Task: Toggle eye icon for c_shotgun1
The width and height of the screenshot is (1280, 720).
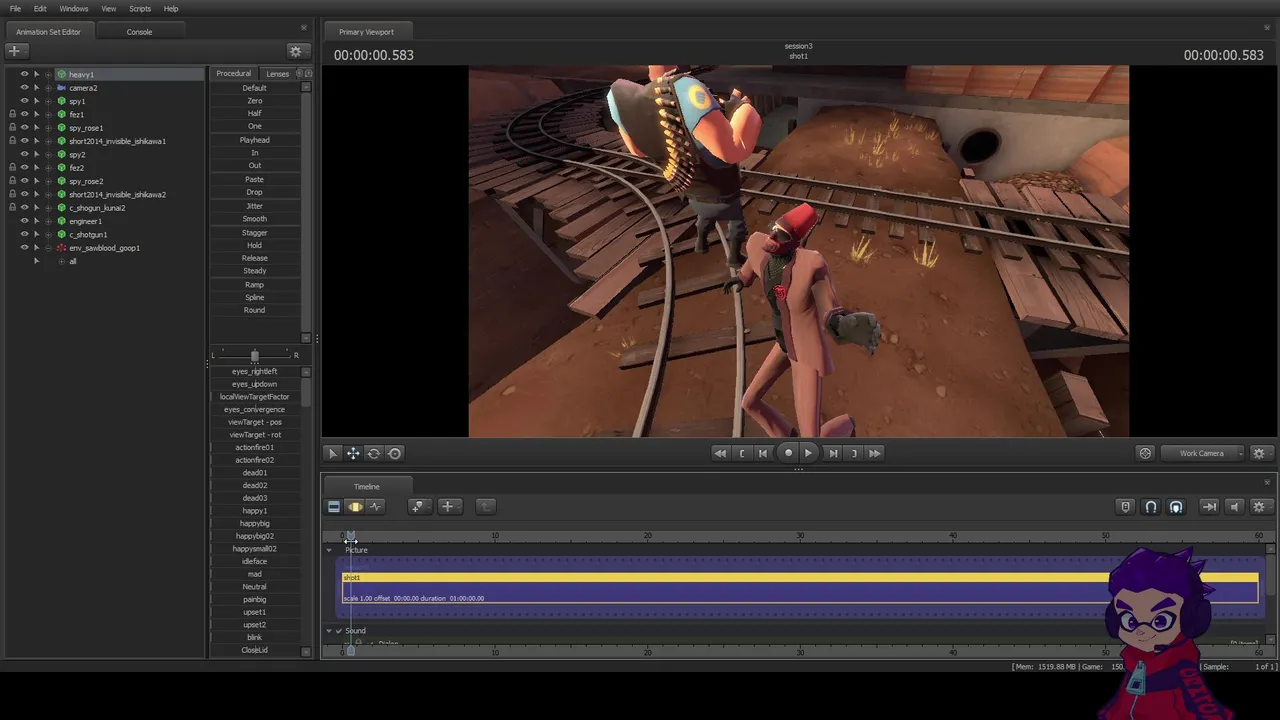Action: pos(24,234)
